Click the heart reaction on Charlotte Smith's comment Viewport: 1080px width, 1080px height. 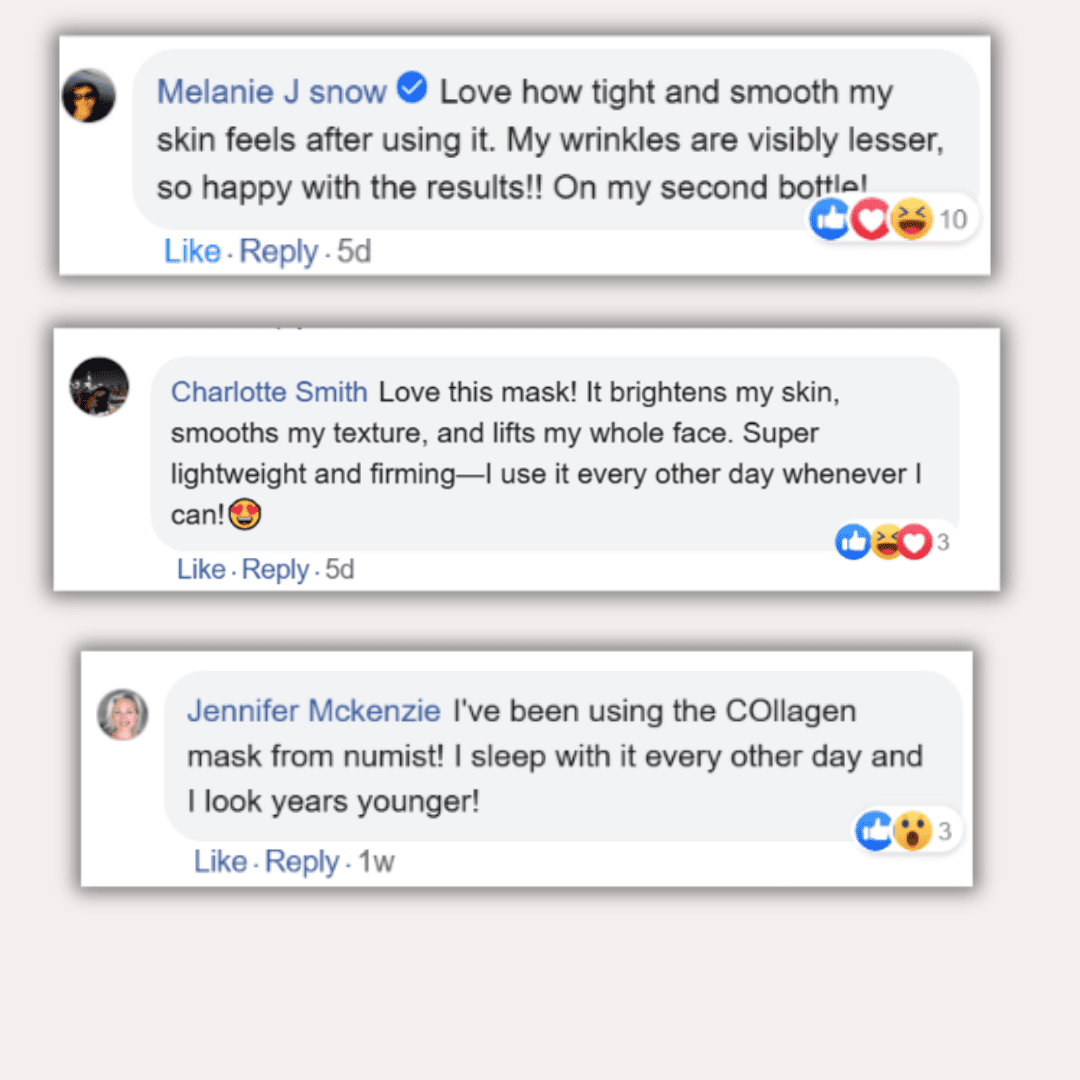pos(915,542)
